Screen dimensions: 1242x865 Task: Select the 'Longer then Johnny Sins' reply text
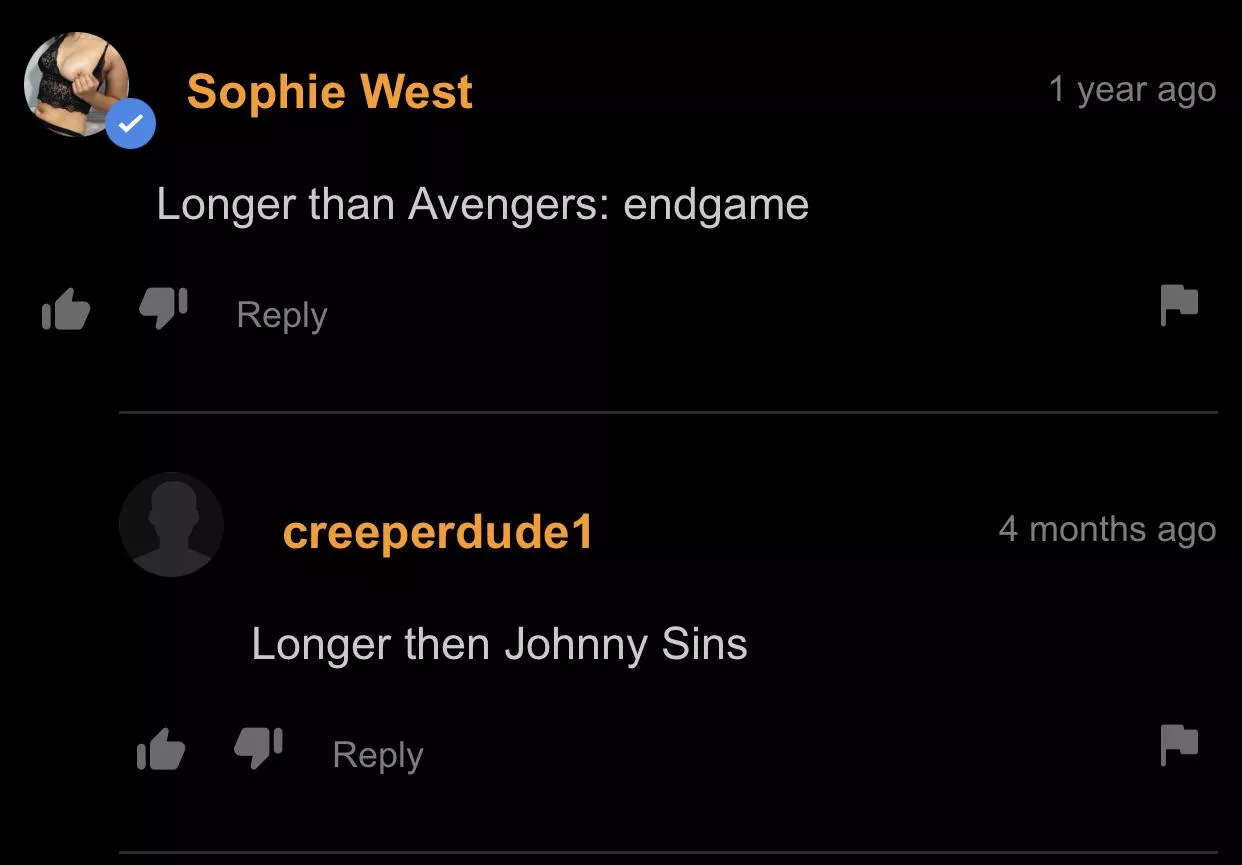pyautogui.click(x=499, y=644)
